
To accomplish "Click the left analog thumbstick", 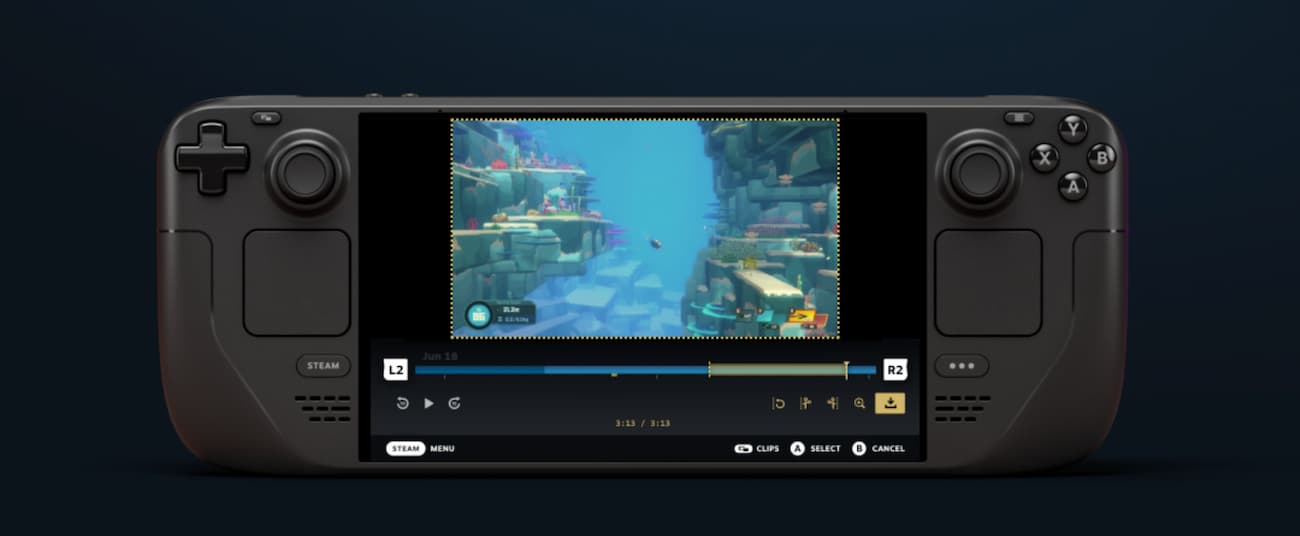I will point(307,172).
